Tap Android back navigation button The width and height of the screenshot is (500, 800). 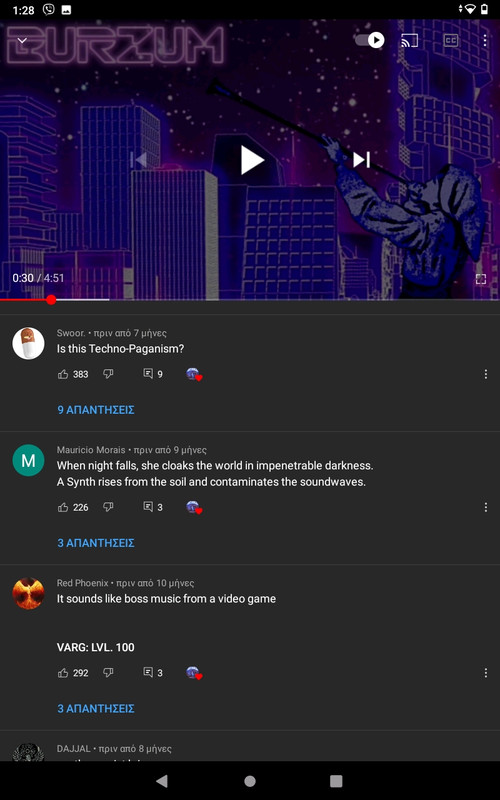[x=162, y=781]
